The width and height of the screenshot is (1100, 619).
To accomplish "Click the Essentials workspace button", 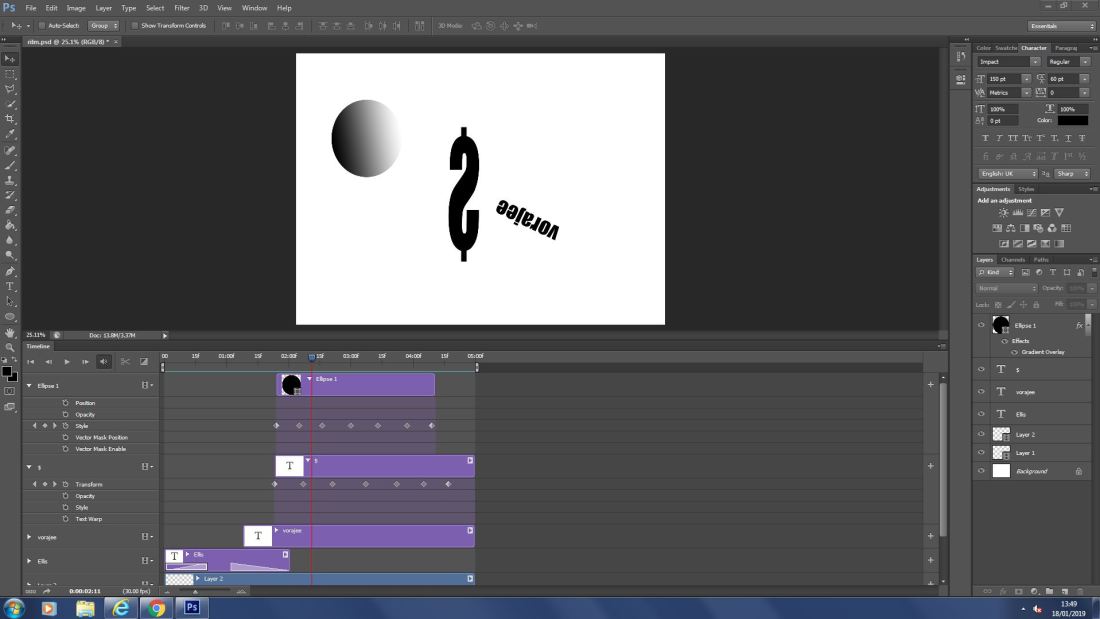I will [1061, 26].
